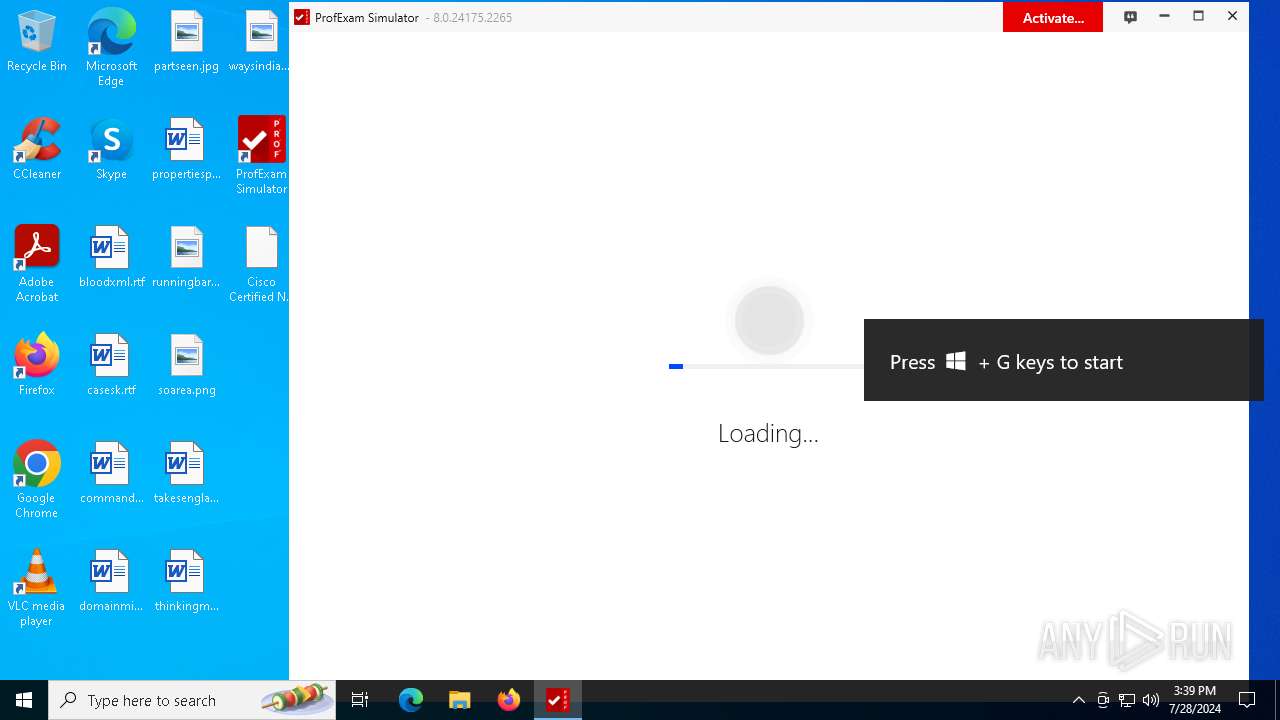Launch Edge from the taskbar
Image resolution: width=1280 pixels, height=720 pixels.
tap(410, 700)
